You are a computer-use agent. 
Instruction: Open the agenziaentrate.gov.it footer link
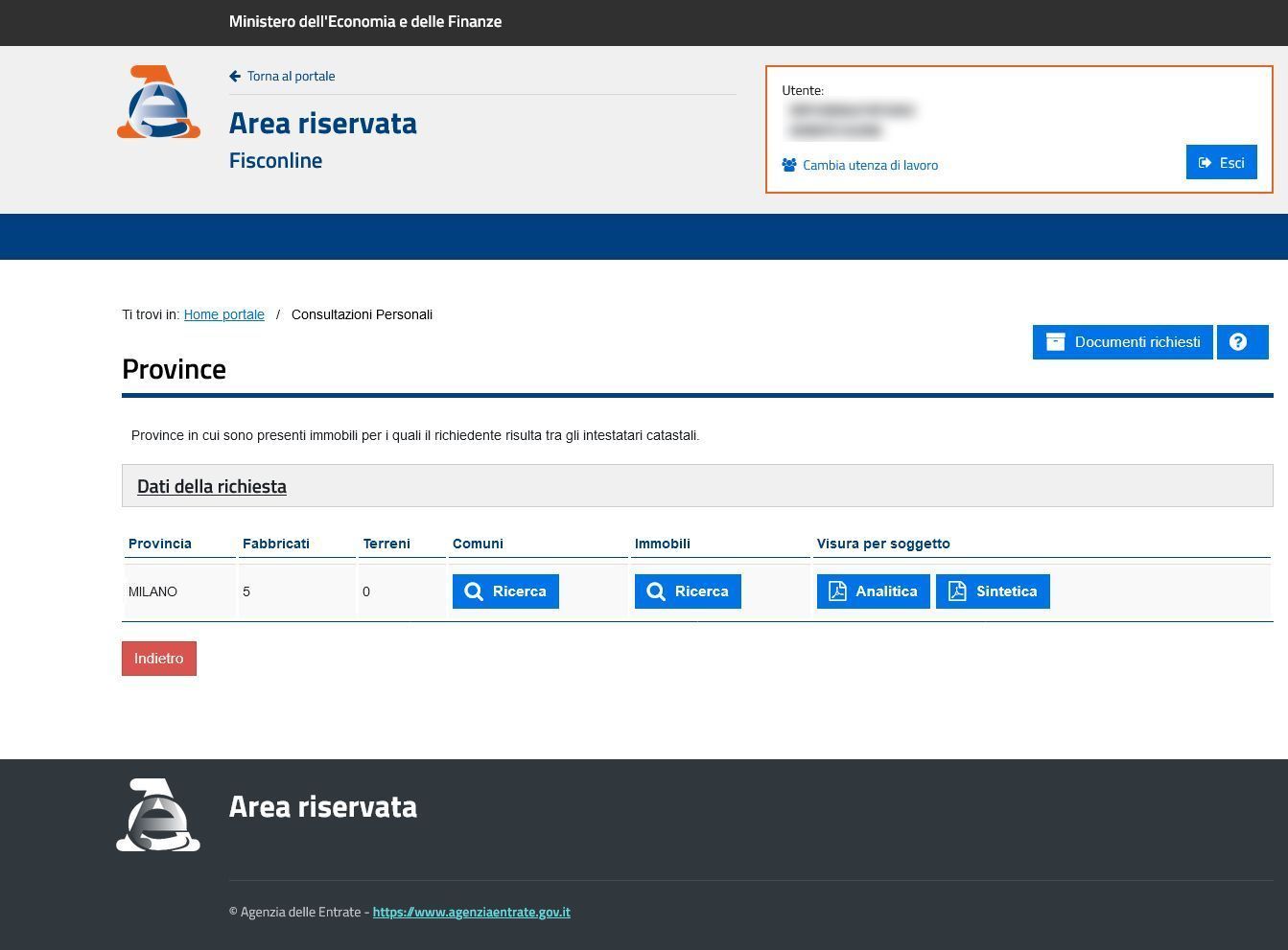click(x=471, y=912)
